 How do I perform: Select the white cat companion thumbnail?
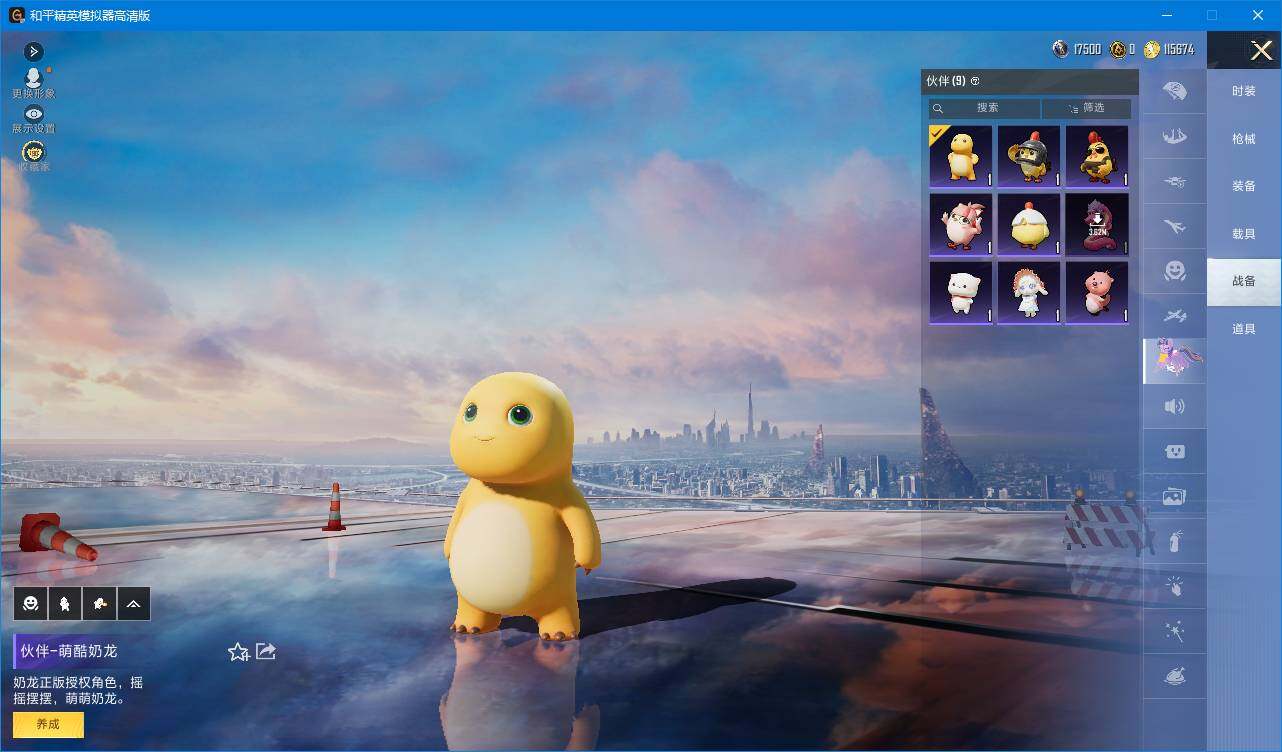pyautogui.click(x=961, y=292)
